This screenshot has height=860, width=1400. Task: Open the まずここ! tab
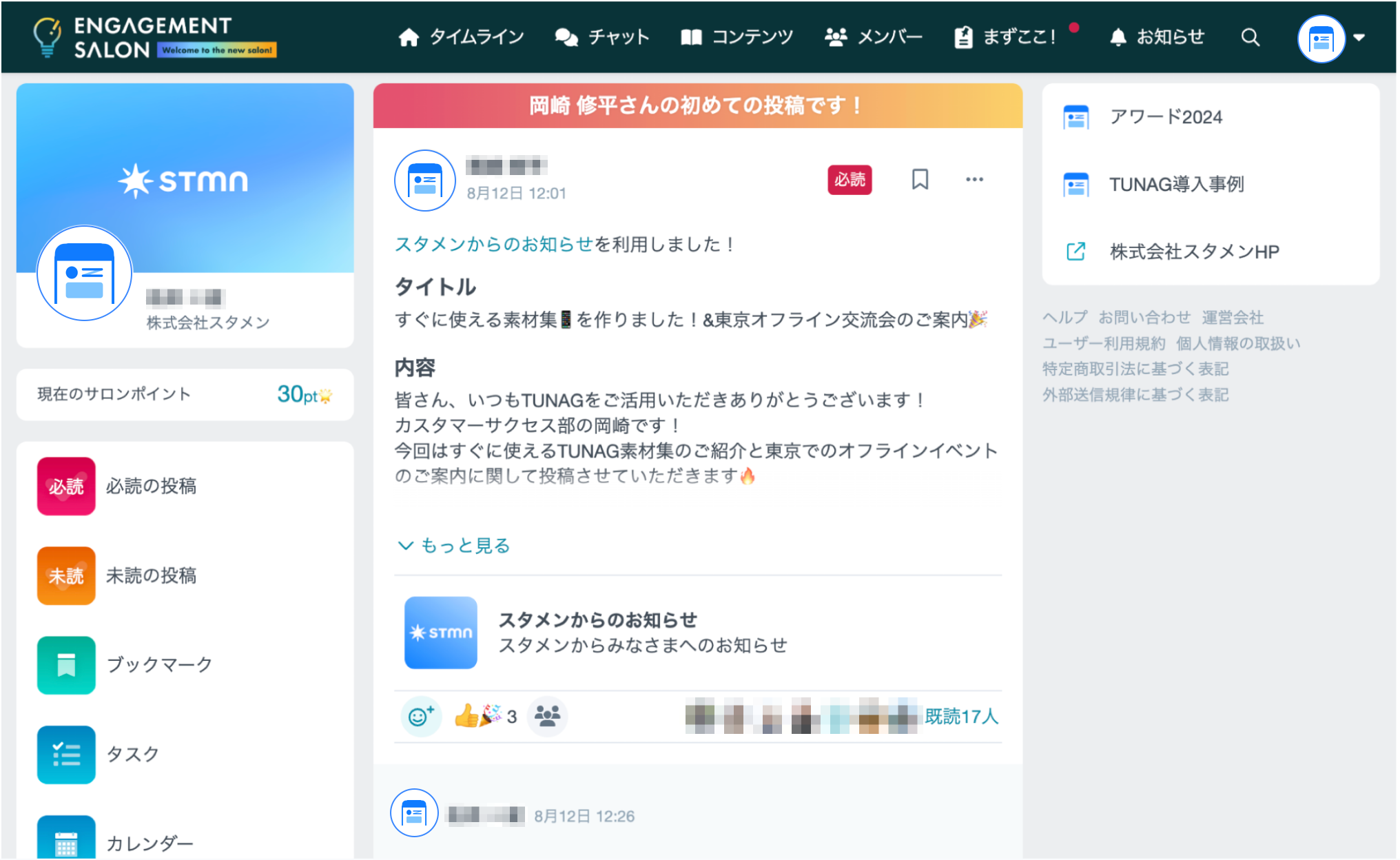(1006, 37)
